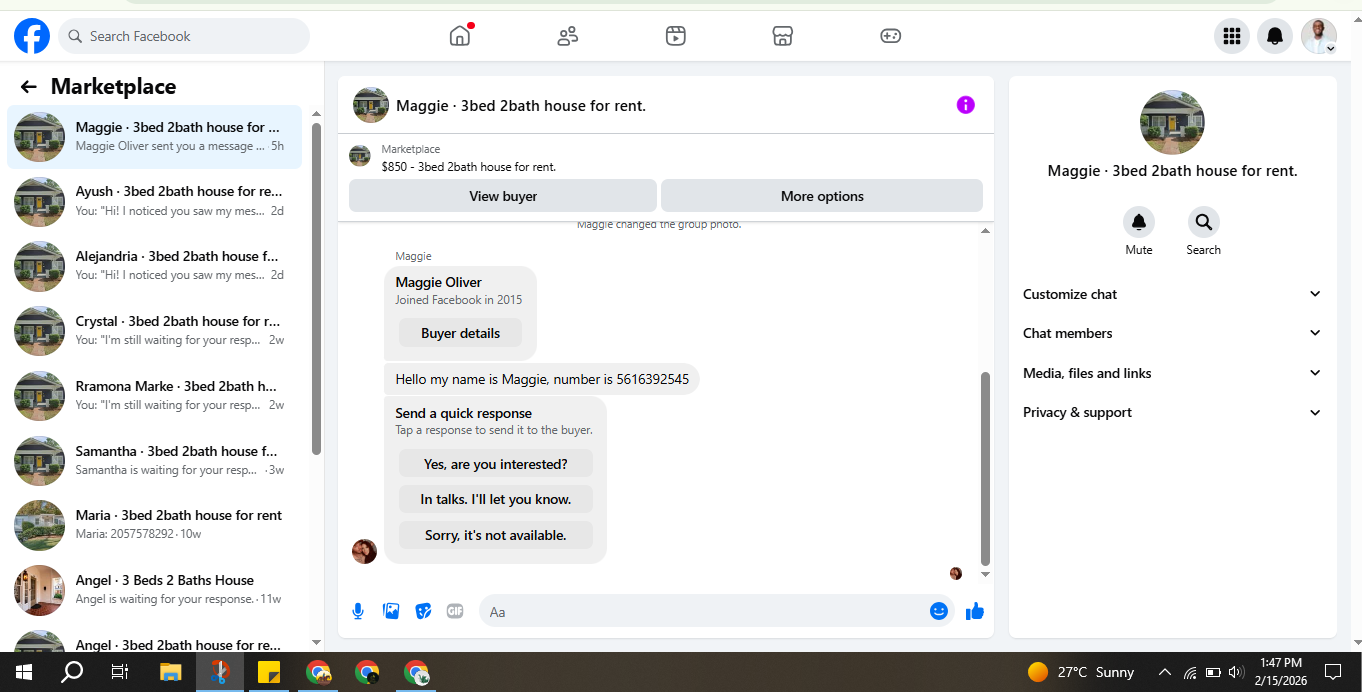1362x692 pixels.
Task: Click the conversation list scrollbar thumb
Action: [x=317, y=288]
